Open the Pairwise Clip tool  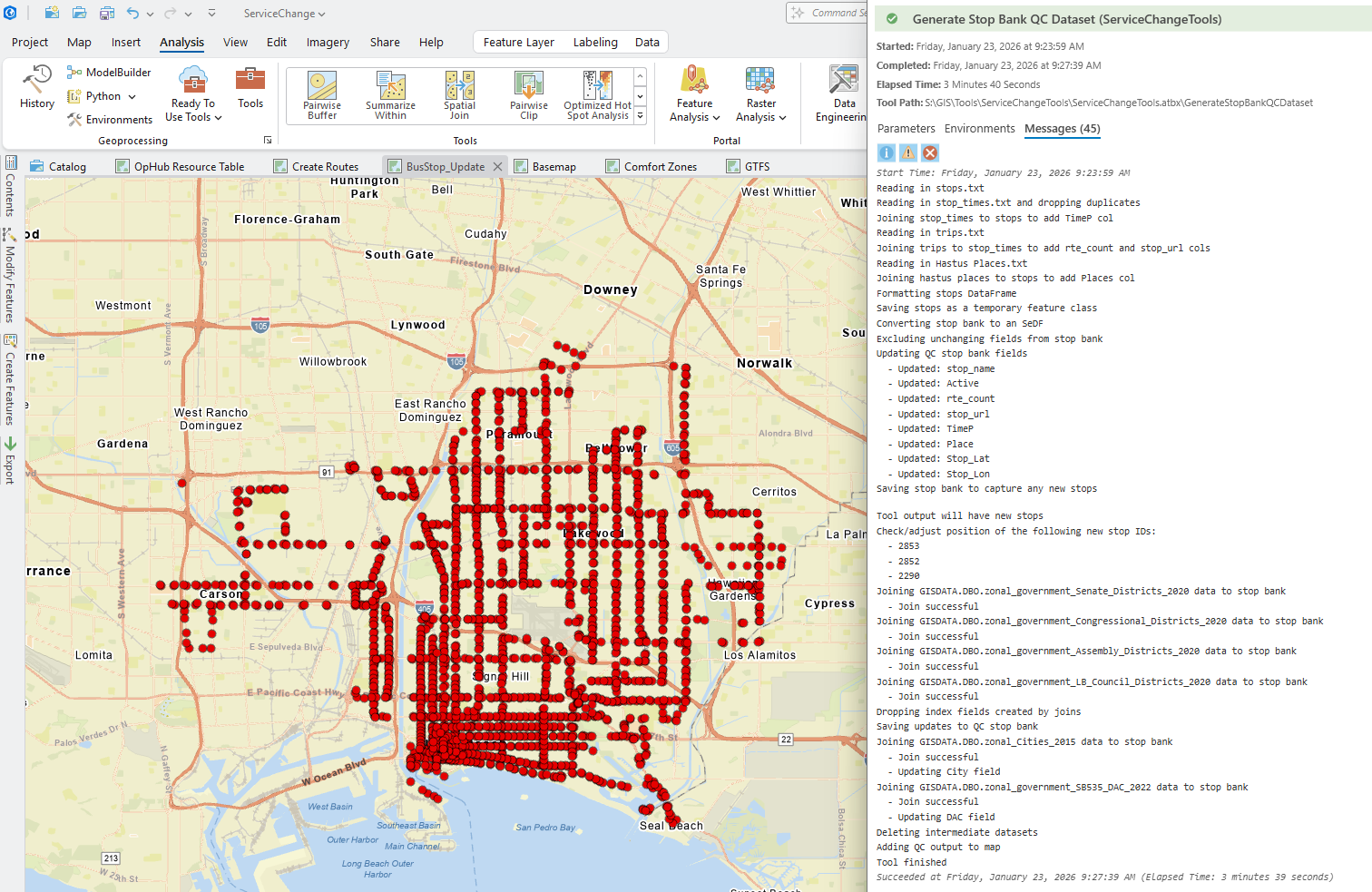528,95
